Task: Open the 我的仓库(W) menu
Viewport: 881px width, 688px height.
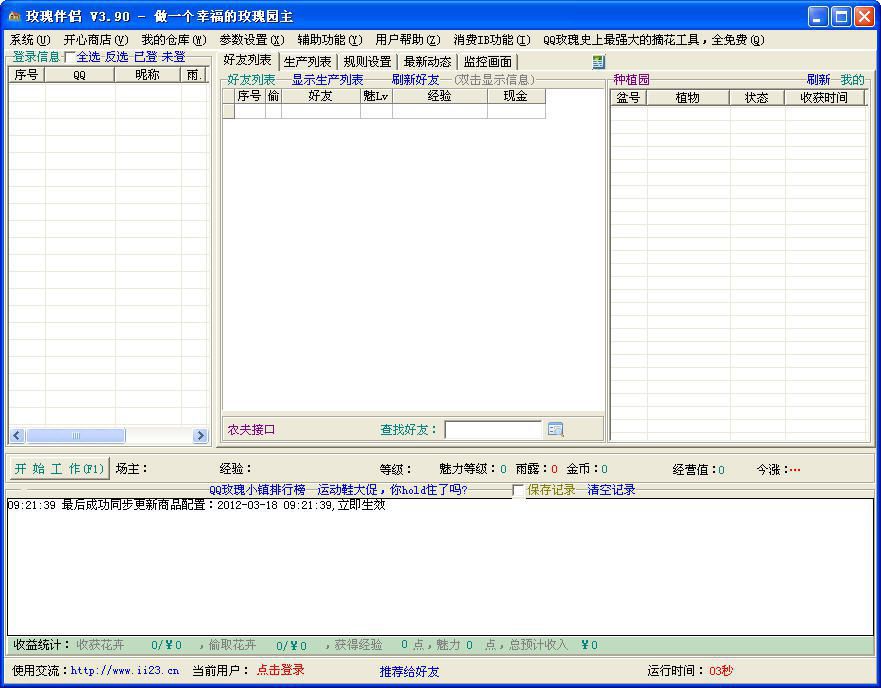Action: [x=174, y=40]
